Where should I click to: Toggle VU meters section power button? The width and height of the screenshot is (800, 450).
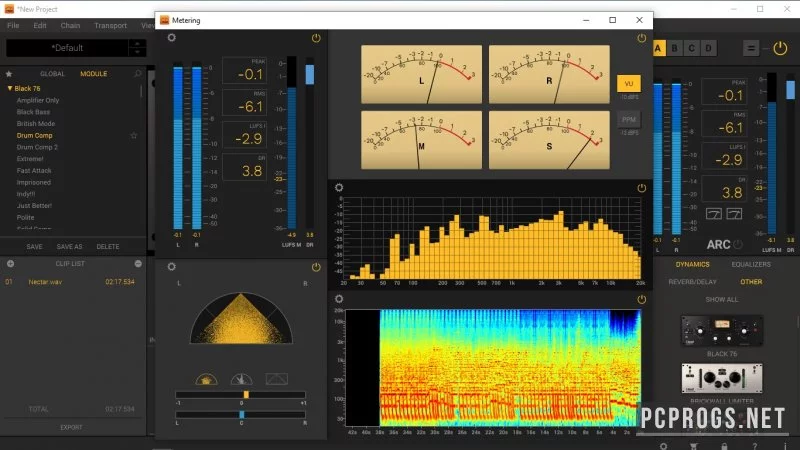coord(641,38)
